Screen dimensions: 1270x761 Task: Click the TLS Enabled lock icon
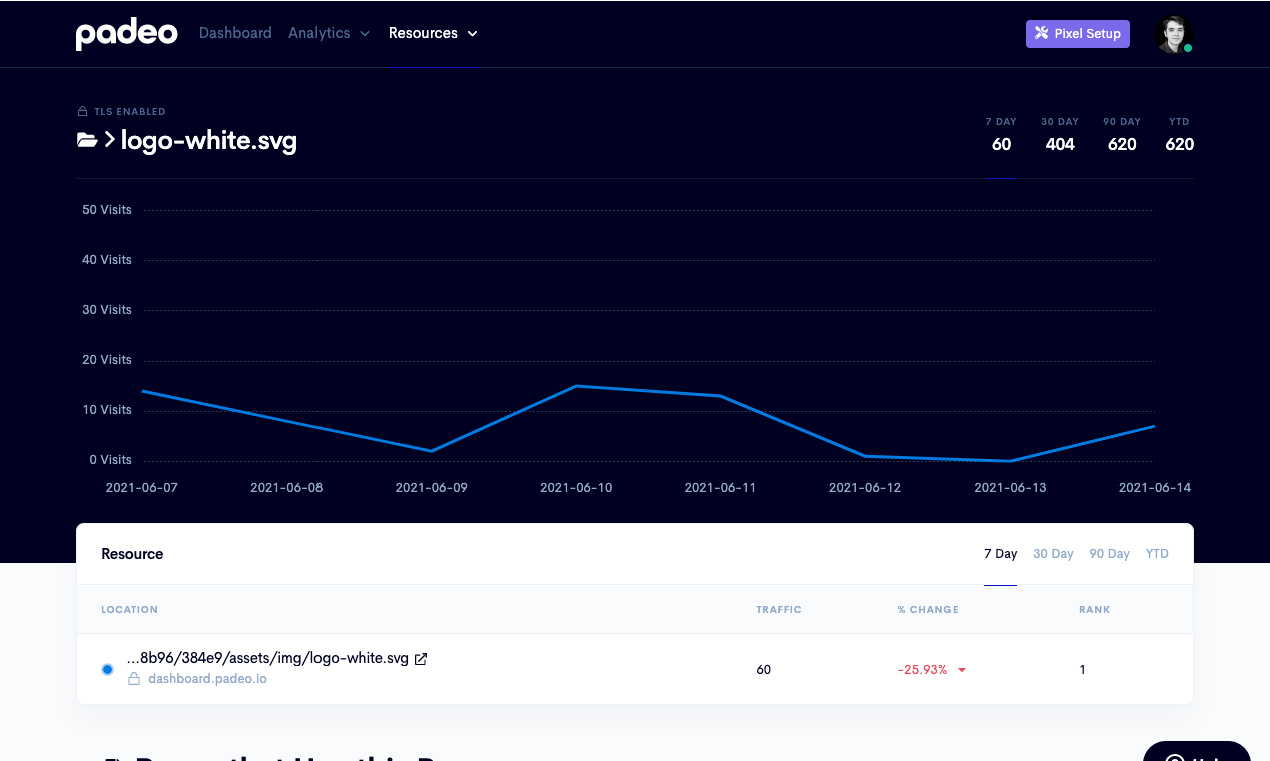82,112
